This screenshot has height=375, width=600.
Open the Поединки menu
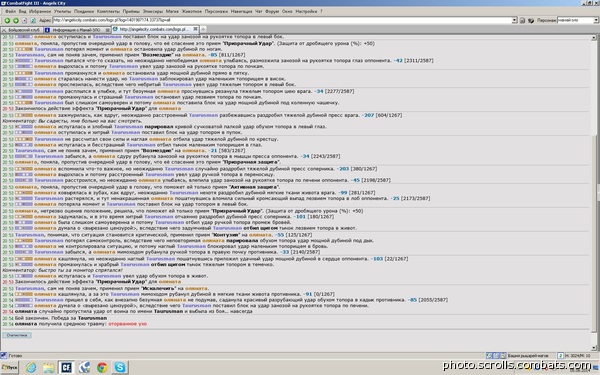tap(84, 11)
